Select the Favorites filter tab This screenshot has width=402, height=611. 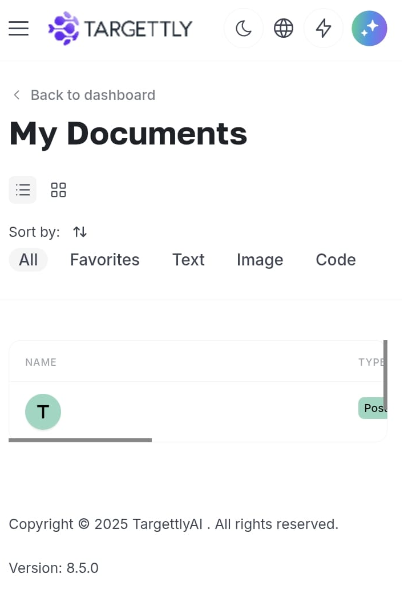pyautogui.click(x=105, y=260)
